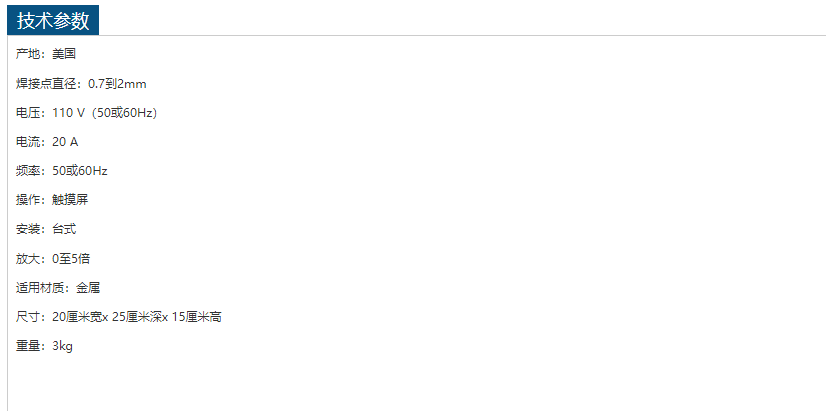Click the 放大：0至5倍 text
The image size is (826, 411).
click(x=53, y=259)
